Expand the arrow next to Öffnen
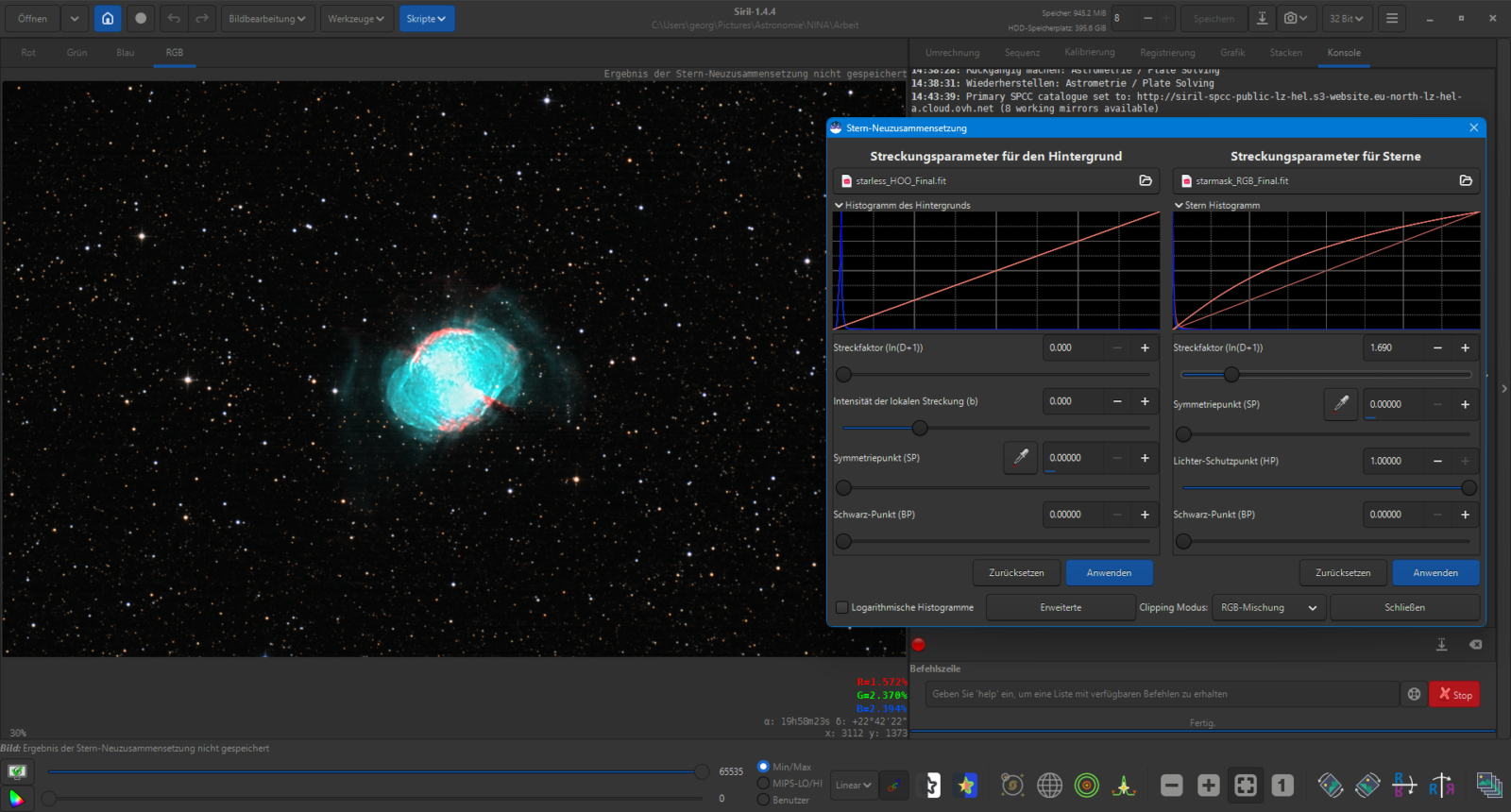The height and width of the screenshot is (812, 1511). tap(74, 18)
